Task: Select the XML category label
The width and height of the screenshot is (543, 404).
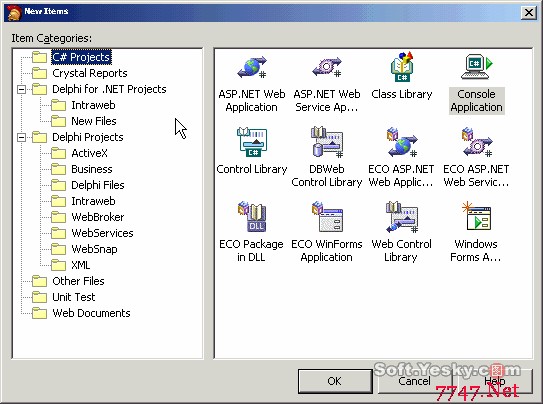Action: click(x=81, y=265)
